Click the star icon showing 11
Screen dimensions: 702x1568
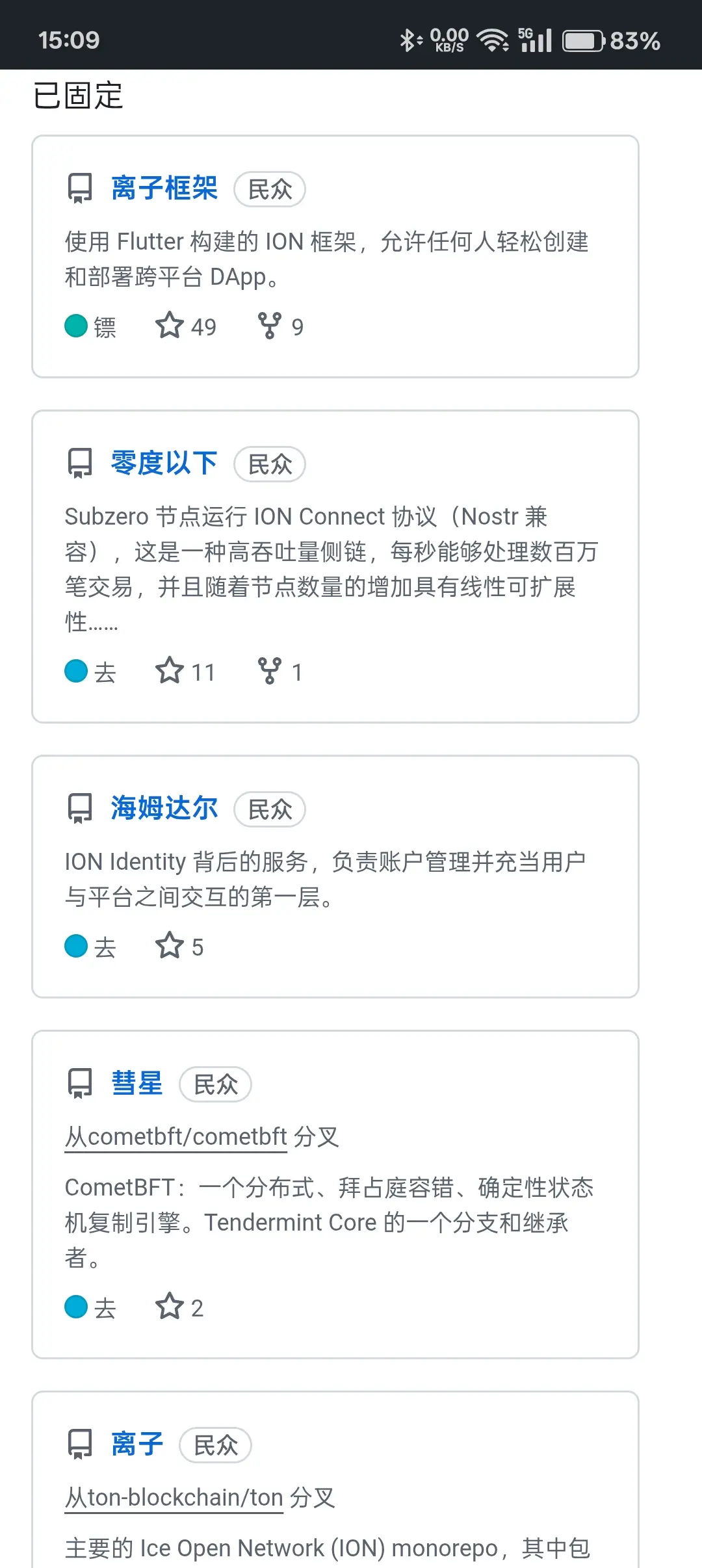coord(170,670)
